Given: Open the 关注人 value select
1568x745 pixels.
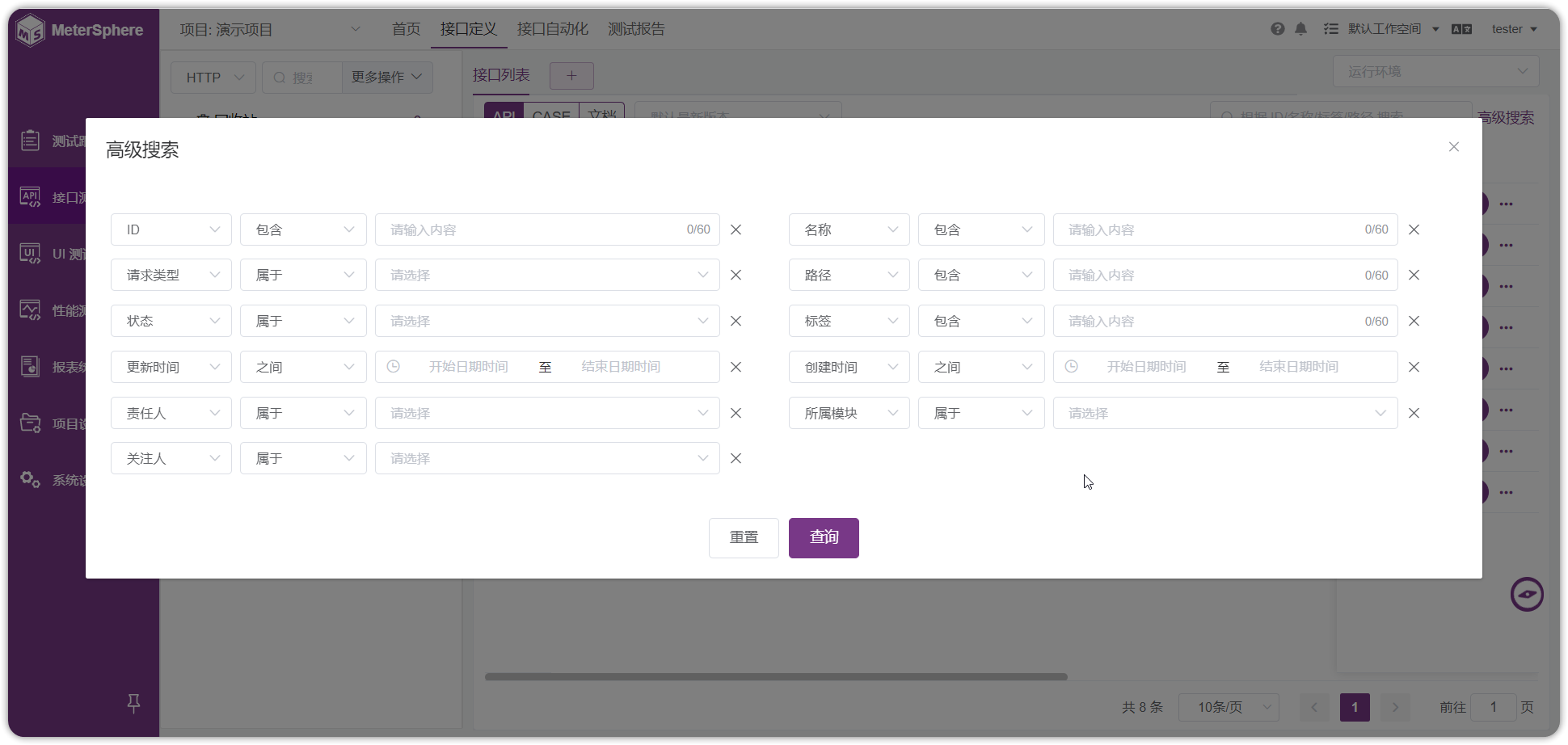Looking at the screenshot, I should pyautogui.click(x=547, y=458).
